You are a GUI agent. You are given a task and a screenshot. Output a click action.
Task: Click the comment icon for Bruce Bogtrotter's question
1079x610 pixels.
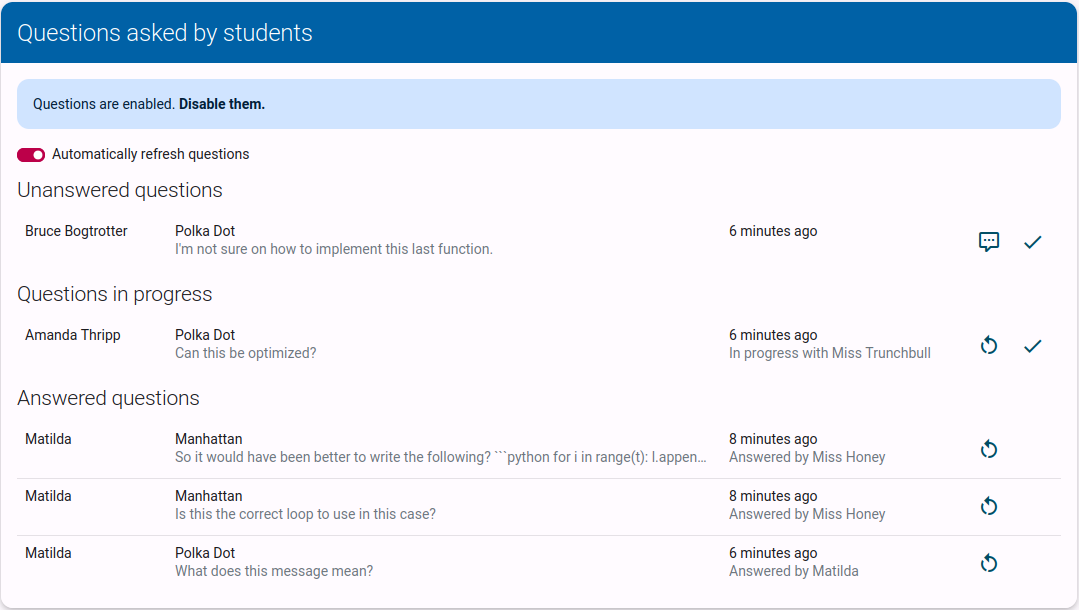click(989, 241)
